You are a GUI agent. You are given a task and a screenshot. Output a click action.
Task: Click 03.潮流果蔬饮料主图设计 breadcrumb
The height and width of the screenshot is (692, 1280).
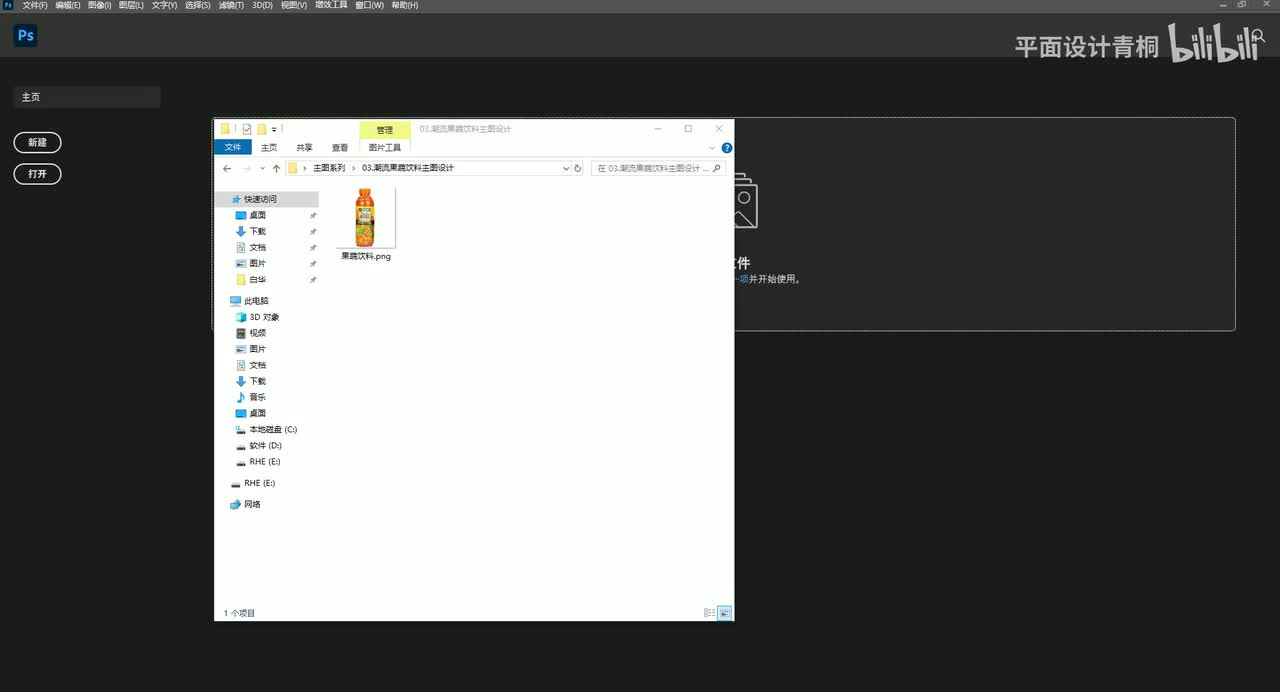[x=408, y=168]
